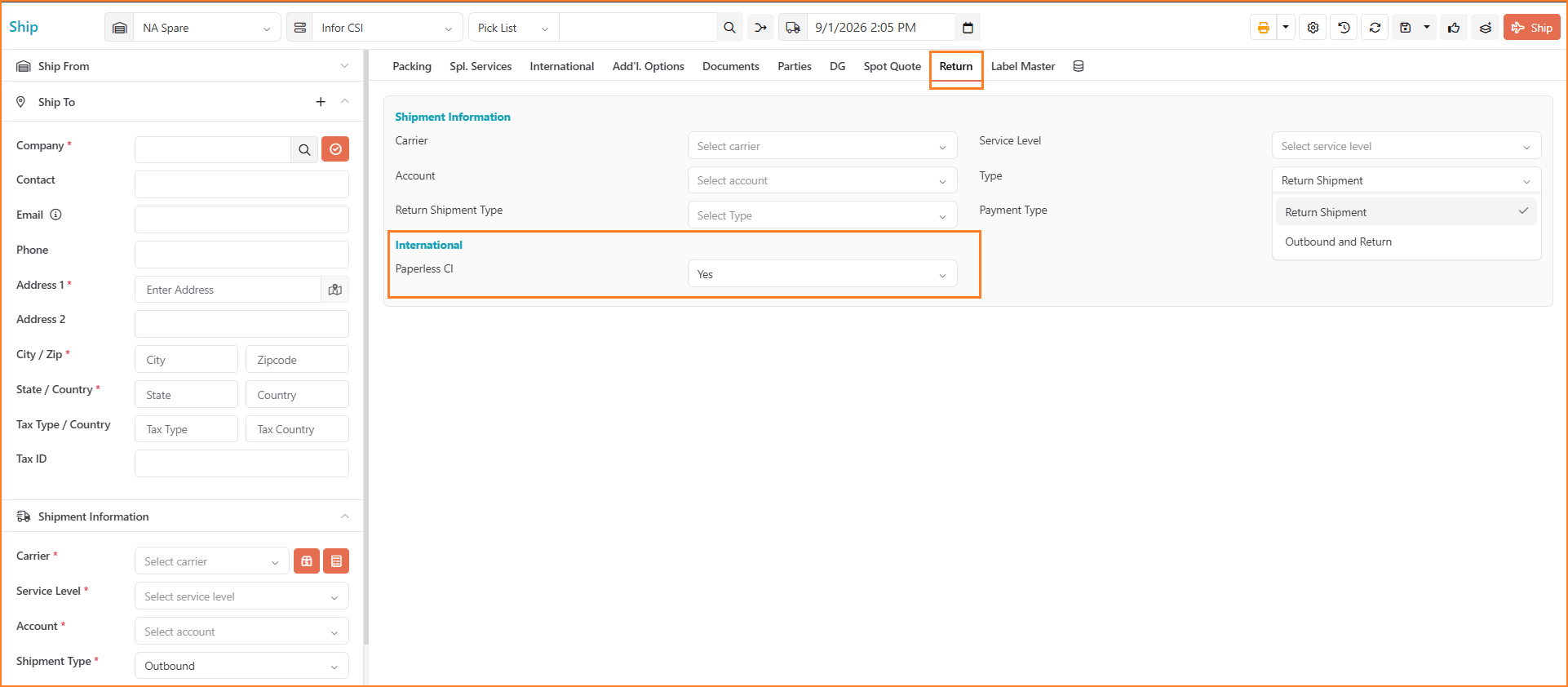Open the Spot Quote tab

892,66
